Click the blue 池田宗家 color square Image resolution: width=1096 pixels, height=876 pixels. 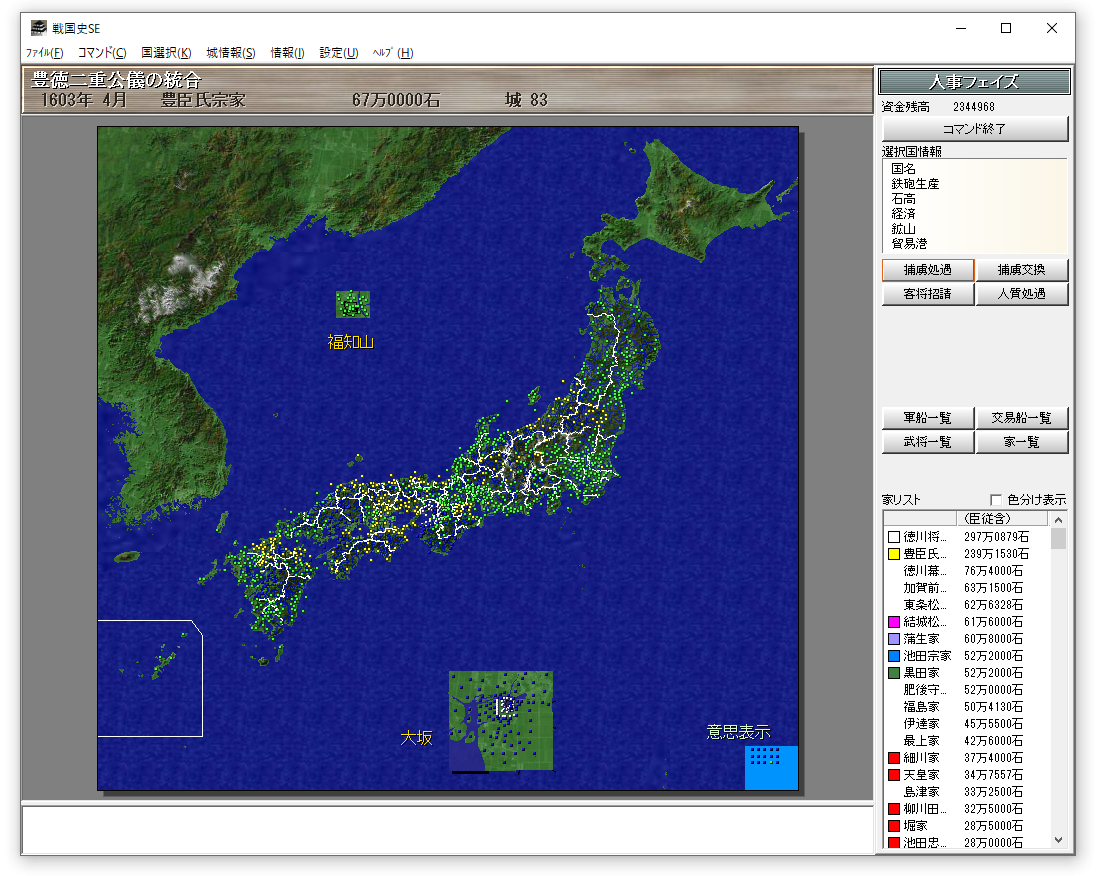click(893, 656)
